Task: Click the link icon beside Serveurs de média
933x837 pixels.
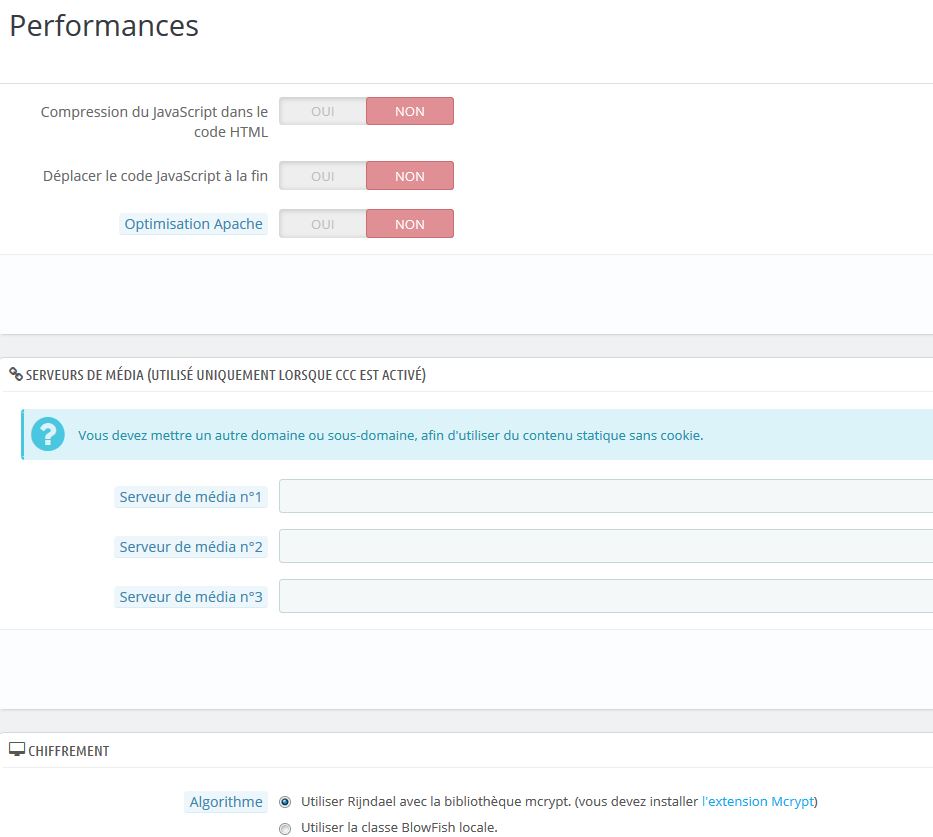Action: [16, 375]
